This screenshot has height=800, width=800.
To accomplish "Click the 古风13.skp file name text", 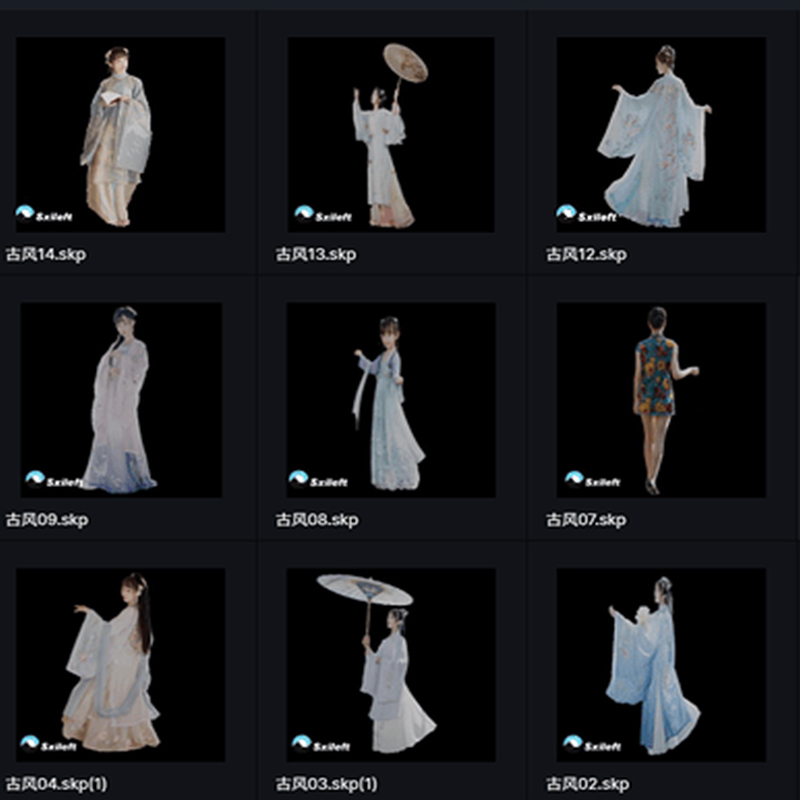I will [316, 254].
